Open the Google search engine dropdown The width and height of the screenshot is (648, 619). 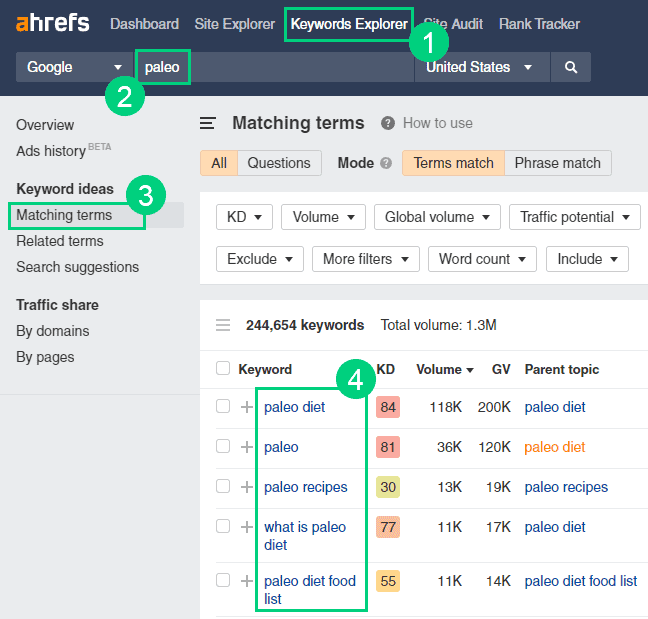[x=74, y=67]
